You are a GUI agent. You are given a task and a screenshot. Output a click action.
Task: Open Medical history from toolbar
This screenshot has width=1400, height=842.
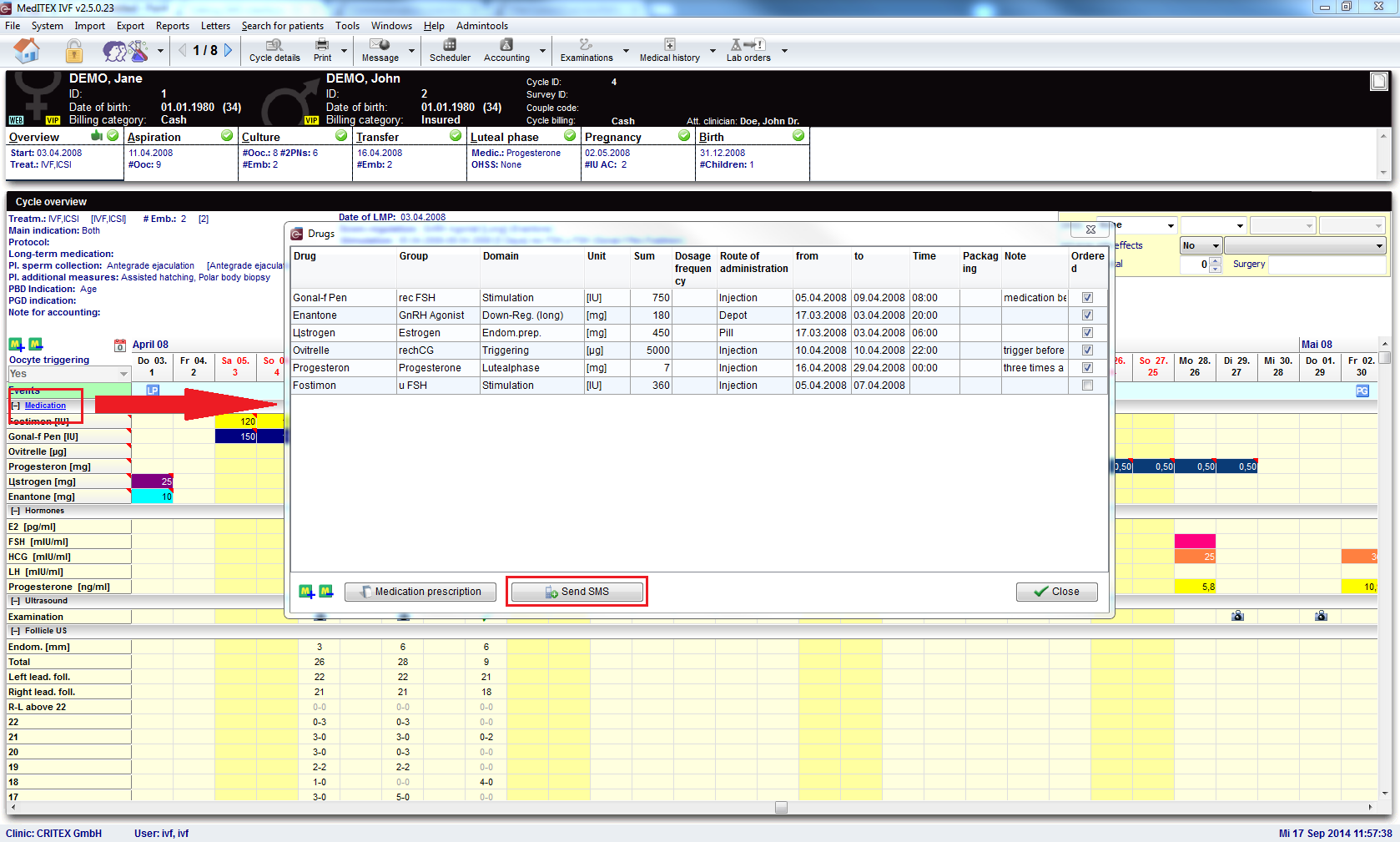pyautogui.click(x=669, y=51)
